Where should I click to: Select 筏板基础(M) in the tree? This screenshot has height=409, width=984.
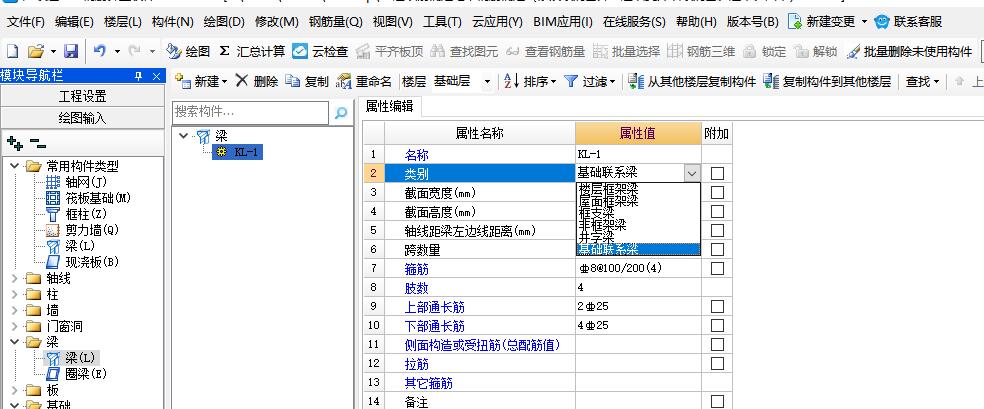88,198
